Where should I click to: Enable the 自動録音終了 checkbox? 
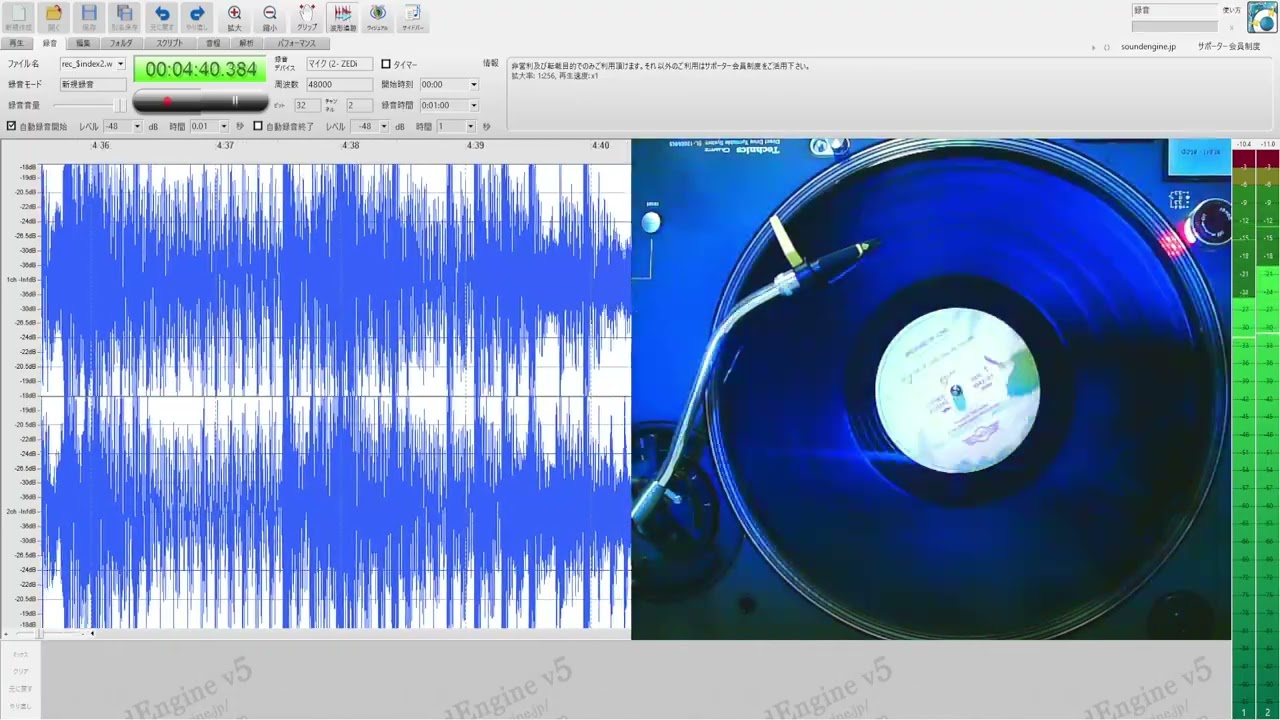(x=258, y=126)
